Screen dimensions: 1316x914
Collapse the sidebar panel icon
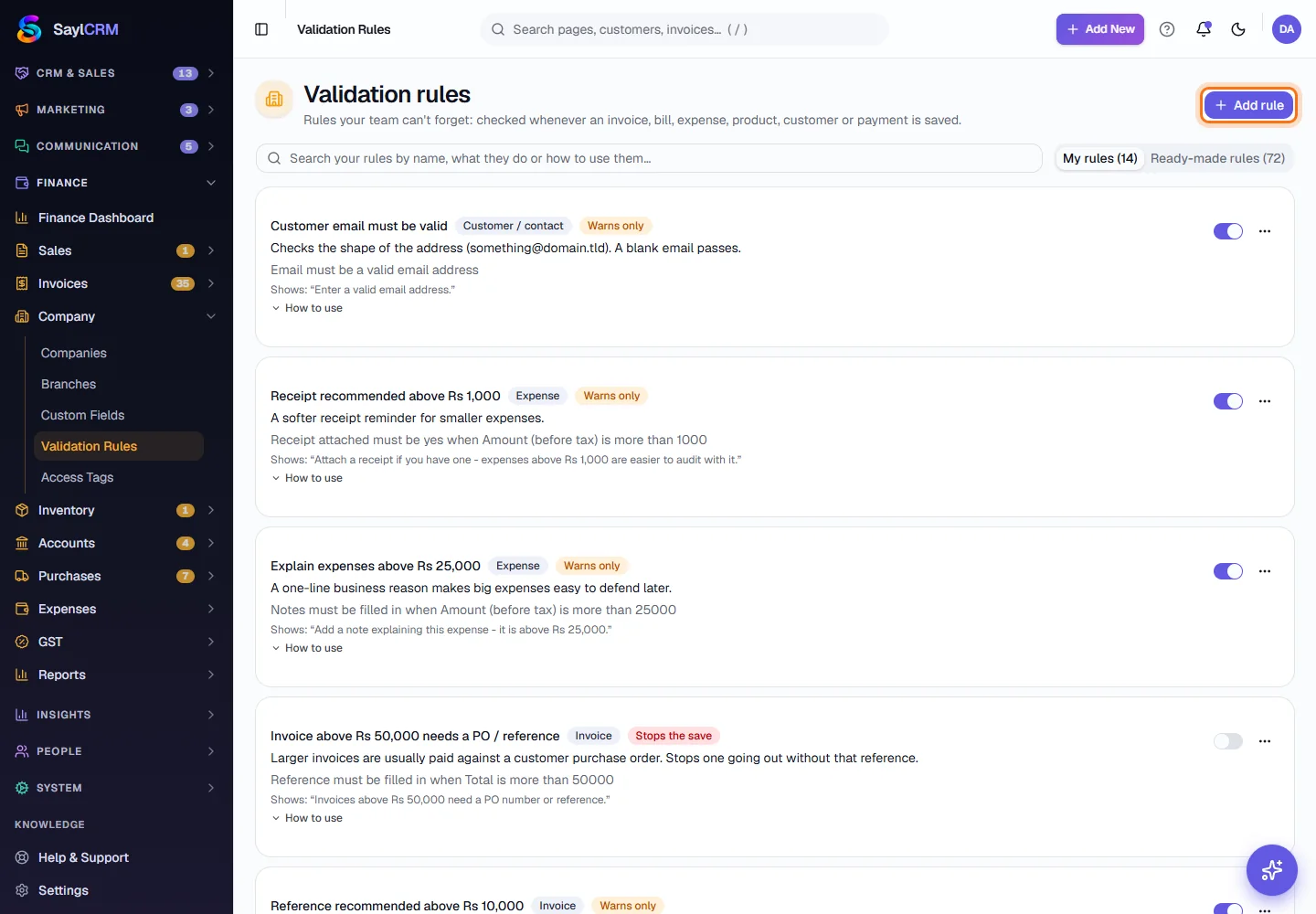point(261,29)
